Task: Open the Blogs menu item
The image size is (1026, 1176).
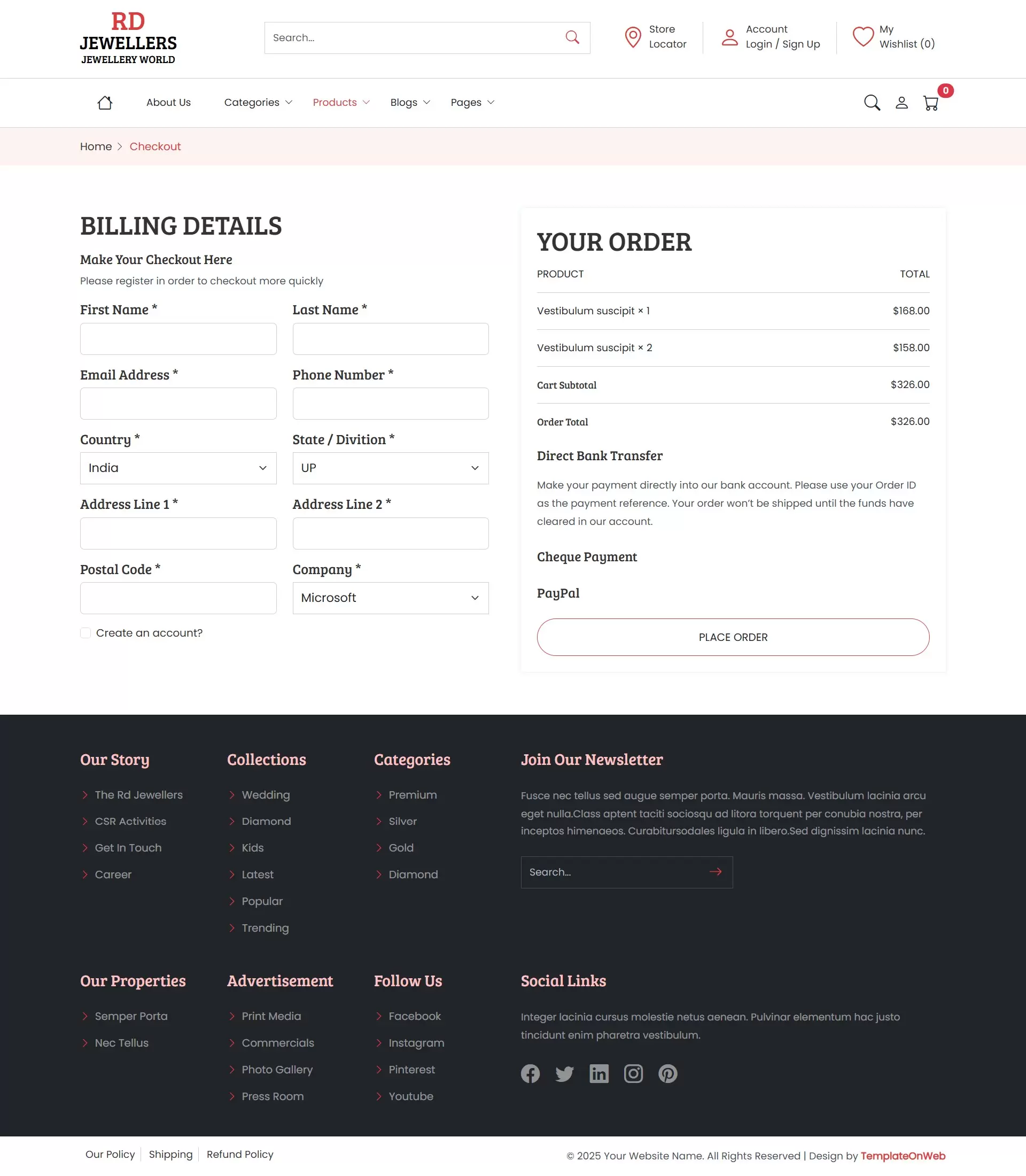Action: point(404,102)
